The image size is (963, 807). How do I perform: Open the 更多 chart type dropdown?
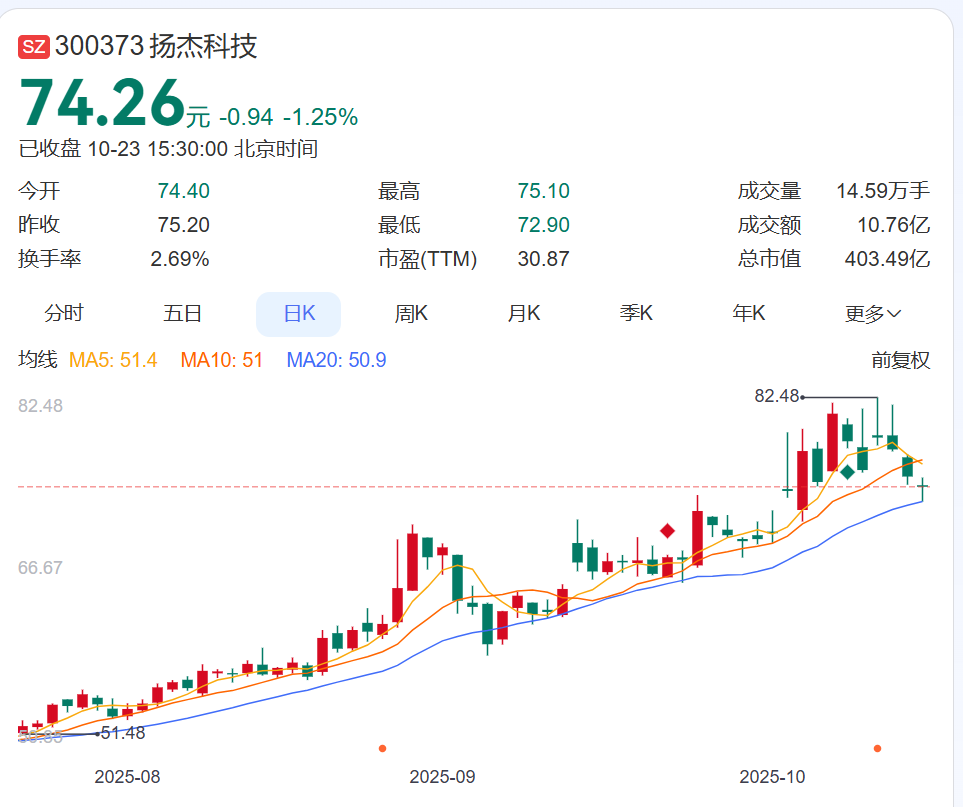874,313
